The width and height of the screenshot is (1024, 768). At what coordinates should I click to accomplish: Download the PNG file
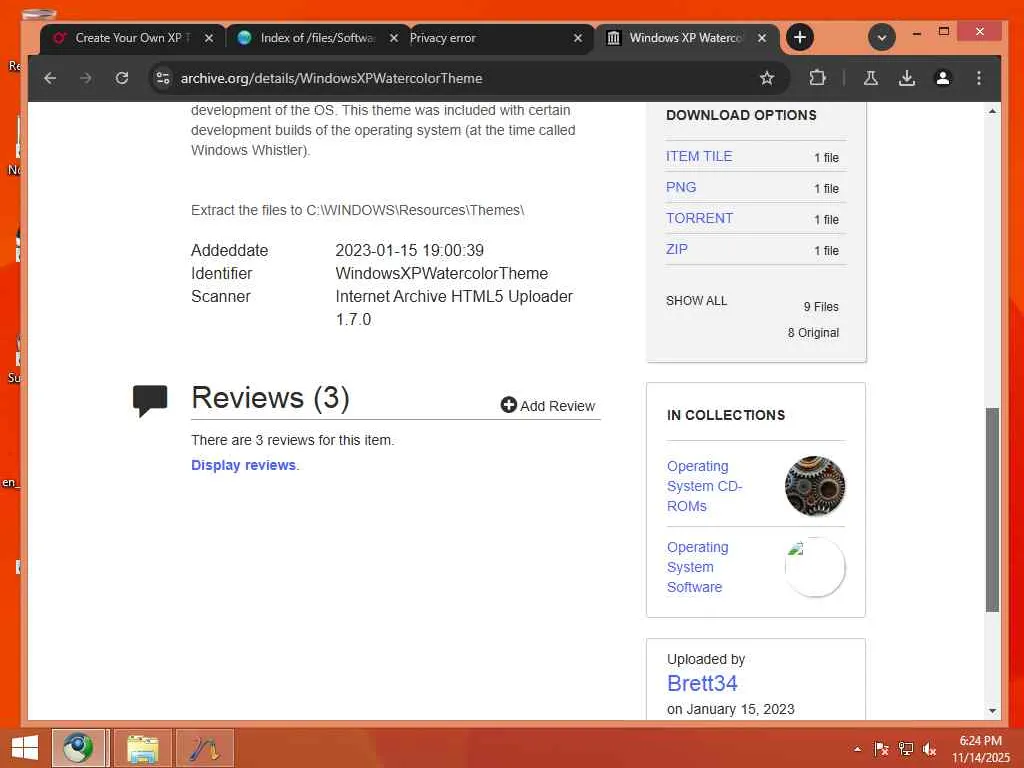click(681, 187)
